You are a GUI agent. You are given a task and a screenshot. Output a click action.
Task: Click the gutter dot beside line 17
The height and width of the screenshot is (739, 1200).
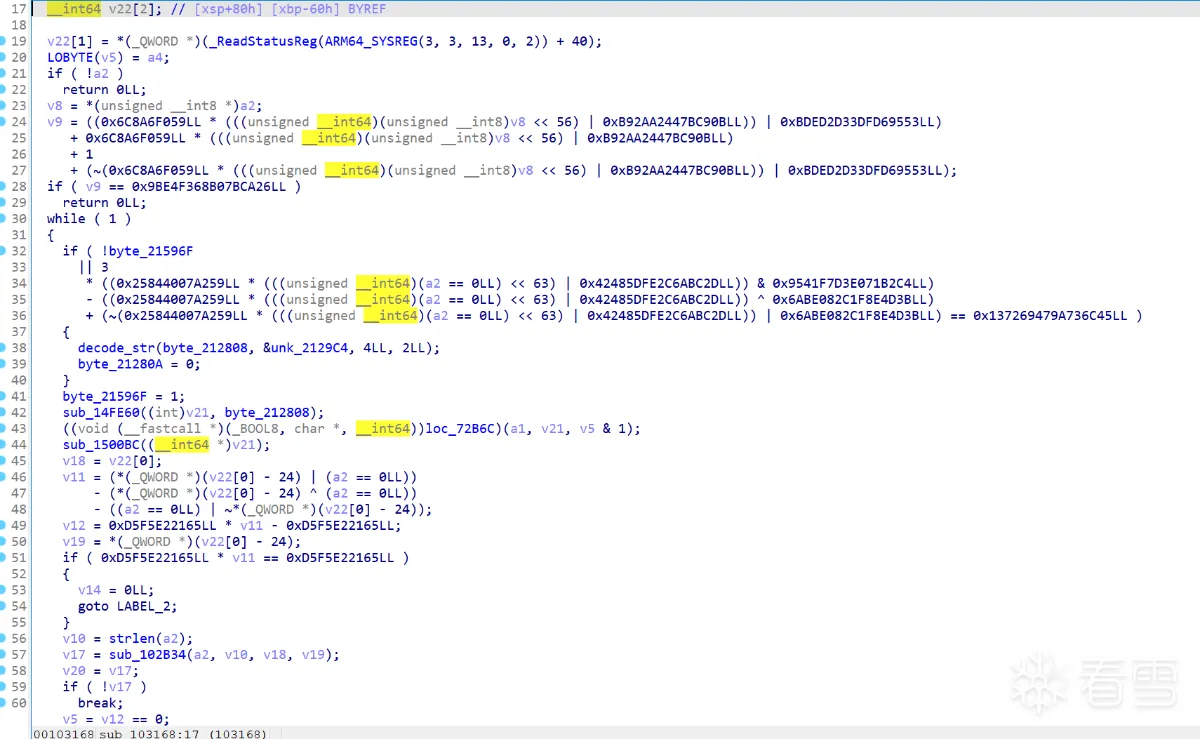pyautogui.click(x=5, y=9)
